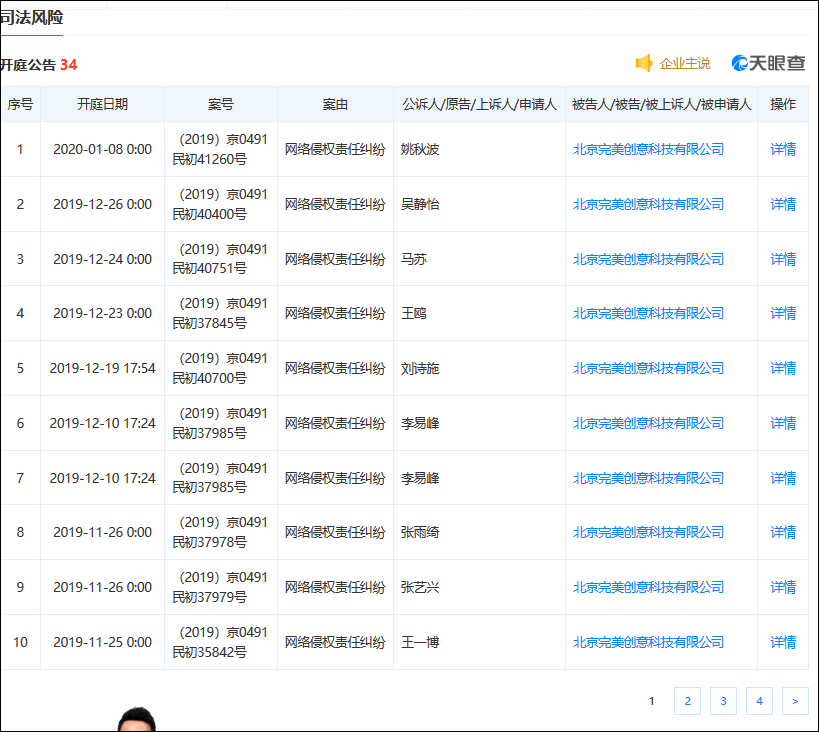The width and height of the screenshot is (819, 732).
Task: Open defendant company link in row 2
Action: (x=648, y=204)
